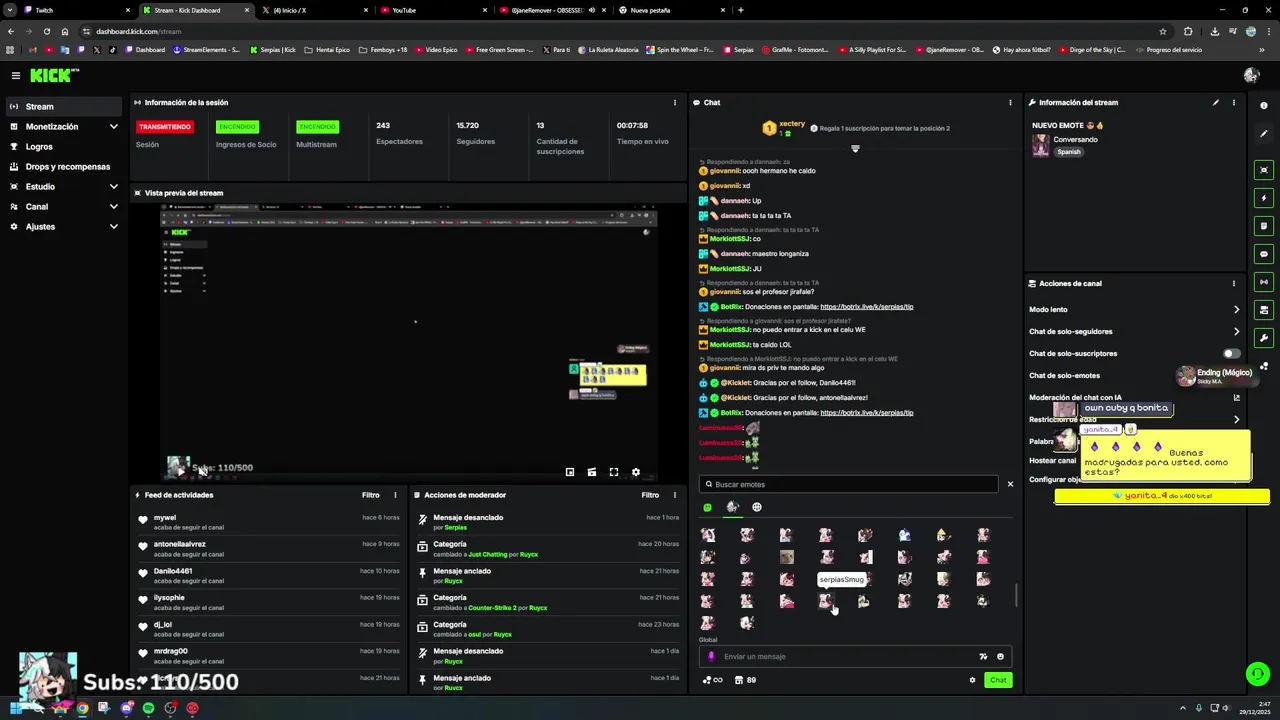Select the global emotes tab
1280x720 pixels.
(x=757, y=508)
